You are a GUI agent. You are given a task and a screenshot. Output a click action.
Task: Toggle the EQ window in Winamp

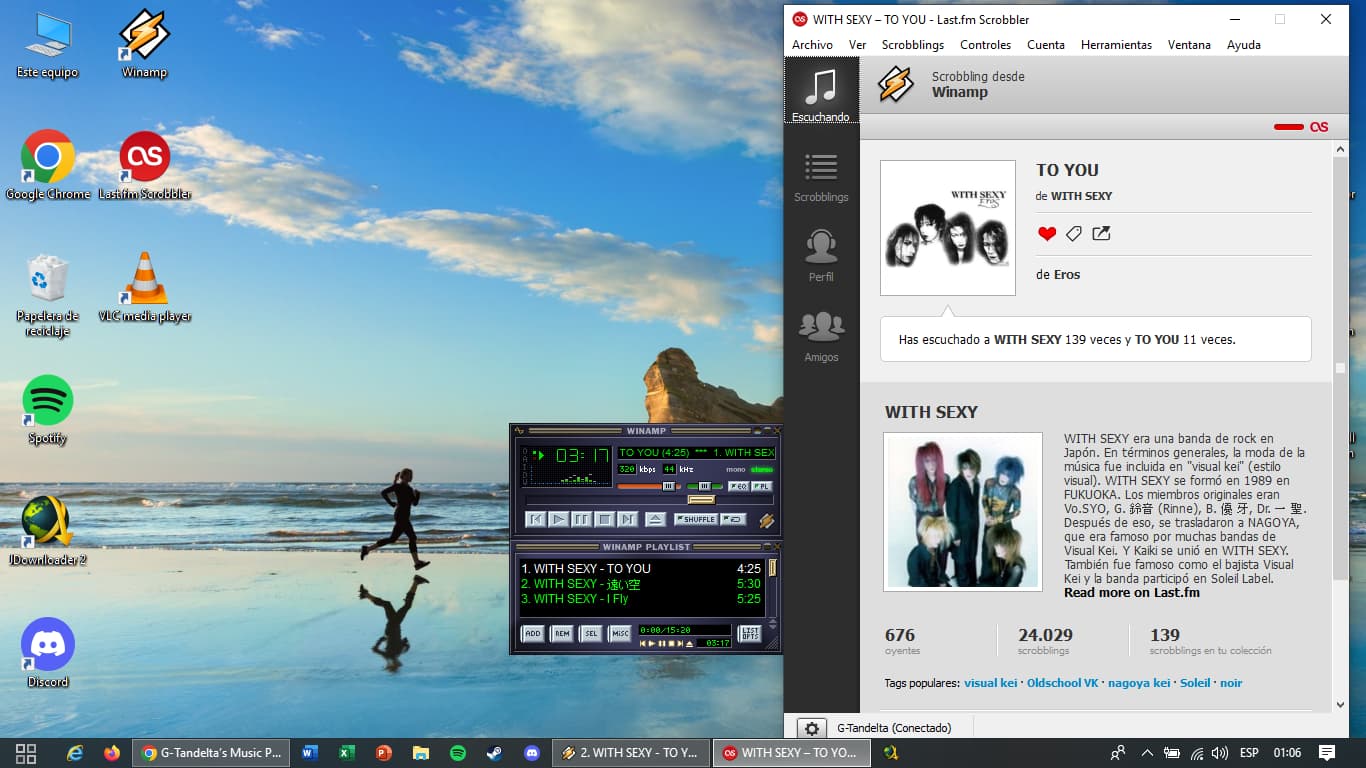(x=738, y=486)
